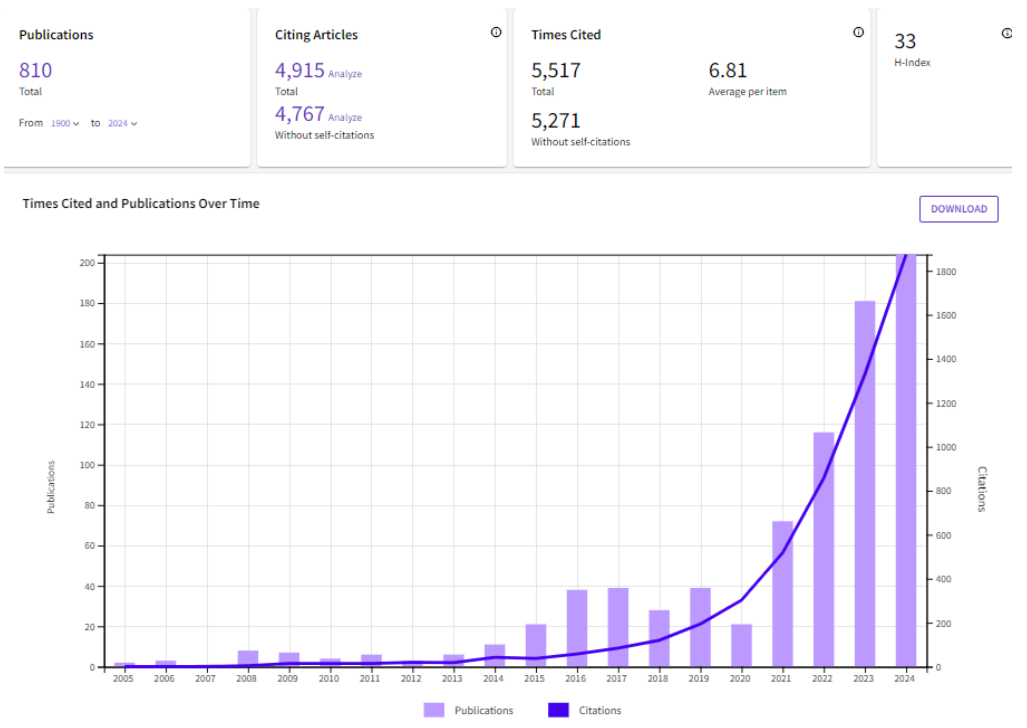This screenshot has height=728, width=1027.
Task: Click Analyze next to 4,915 citing articles
Action: (x=345, y=74)
